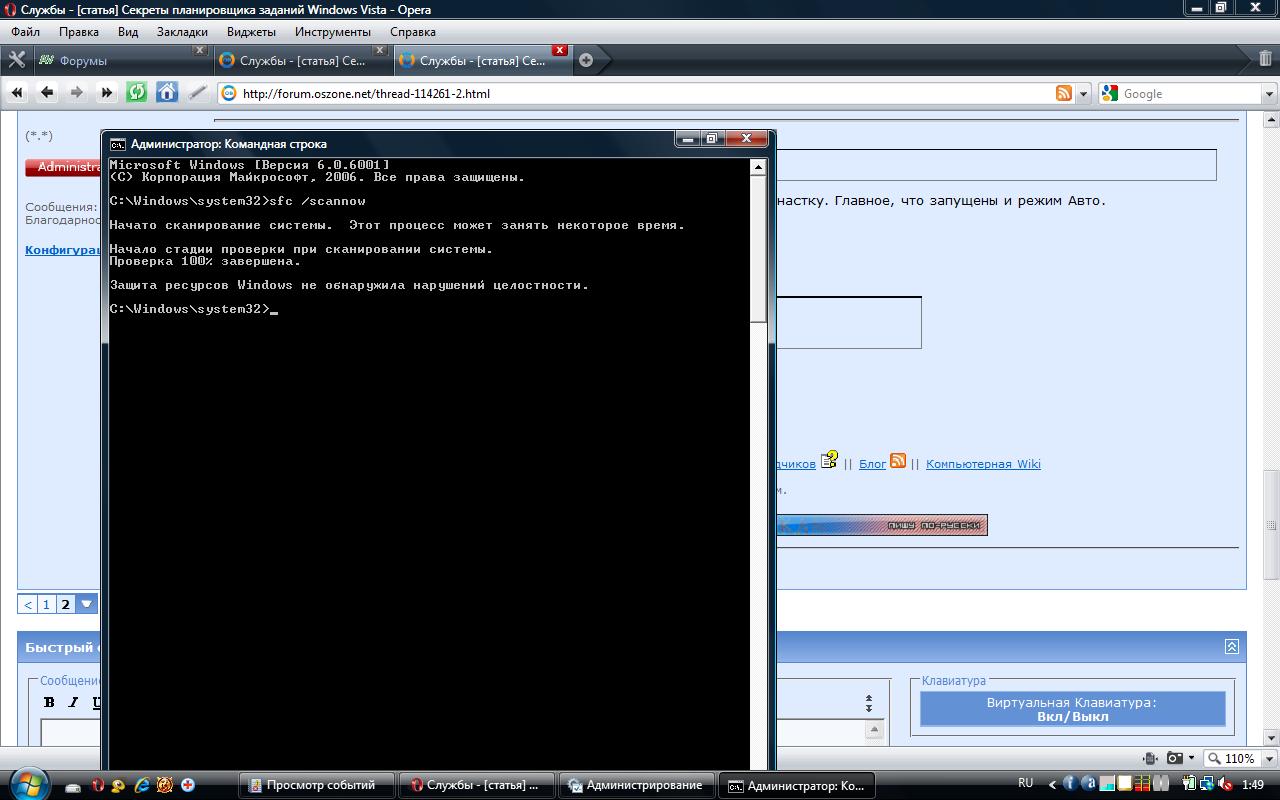The image size is (1280, 800).
Task: Click the пишу по-русски banner image
Action: click(882, 525)
